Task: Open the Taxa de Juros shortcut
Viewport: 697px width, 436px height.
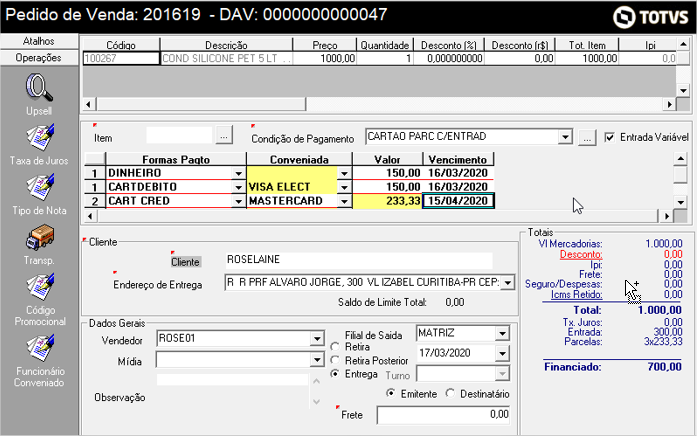Action: click(40, 138)
